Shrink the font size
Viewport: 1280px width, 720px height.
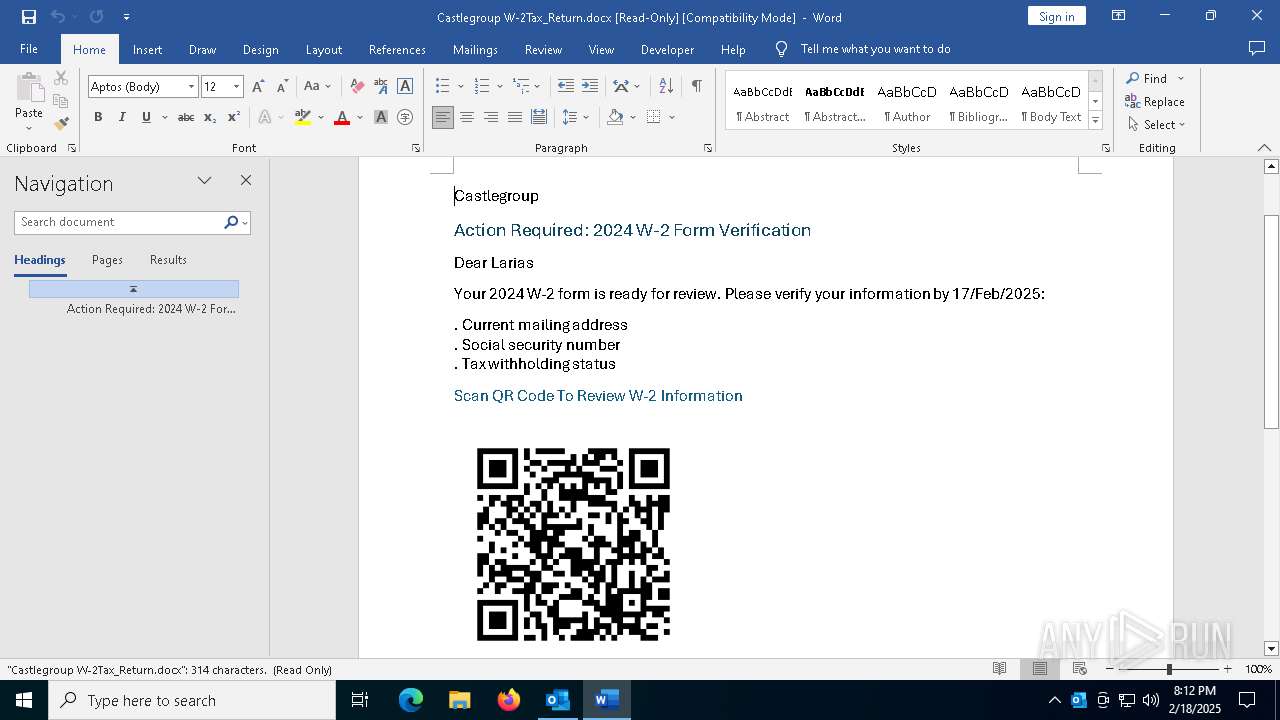[x=282, y=87]
